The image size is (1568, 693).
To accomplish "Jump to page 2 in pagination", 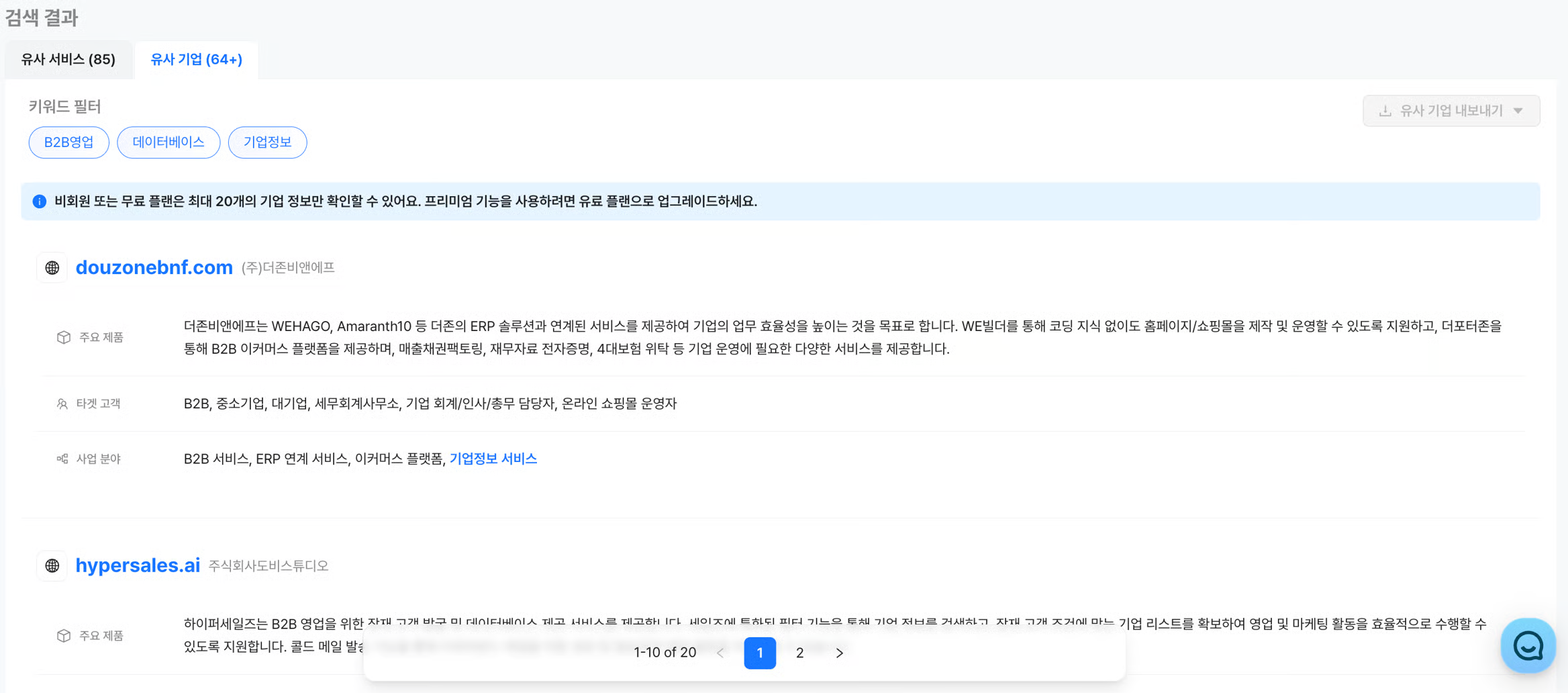I will coord(799,653).
